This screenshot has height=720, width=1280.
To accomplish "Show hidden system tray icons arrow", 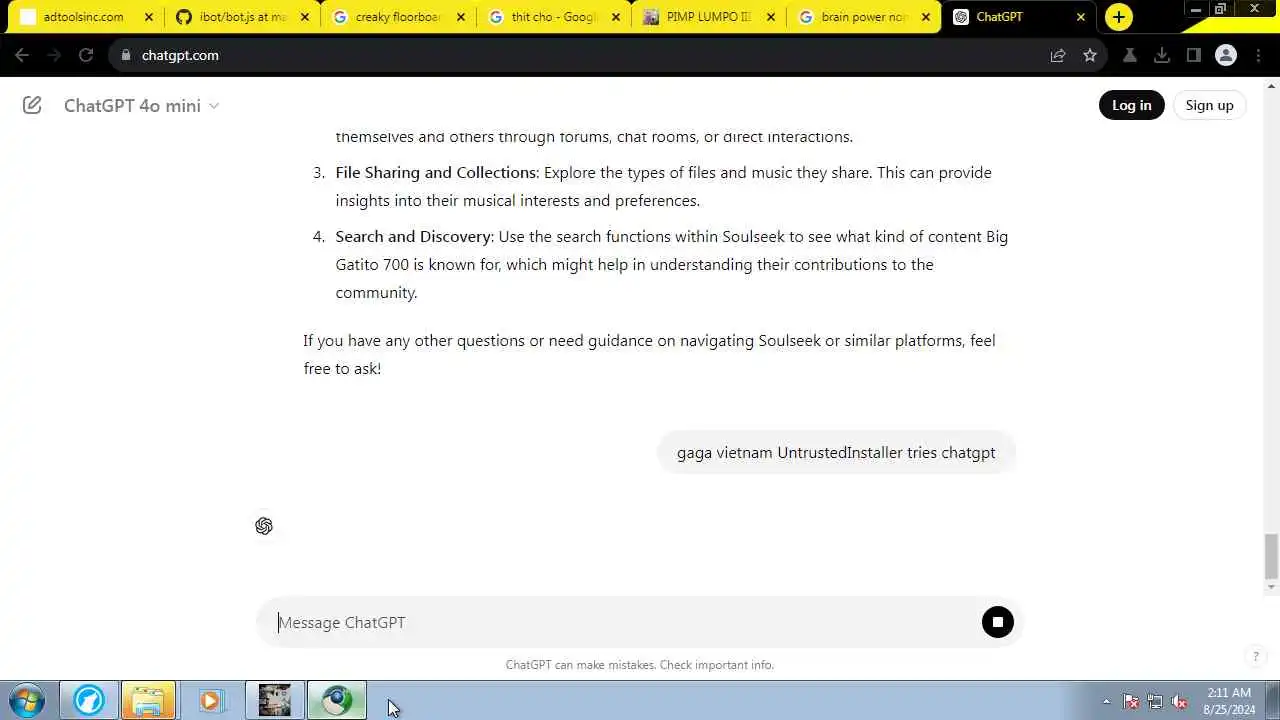I will [1106, 701].
